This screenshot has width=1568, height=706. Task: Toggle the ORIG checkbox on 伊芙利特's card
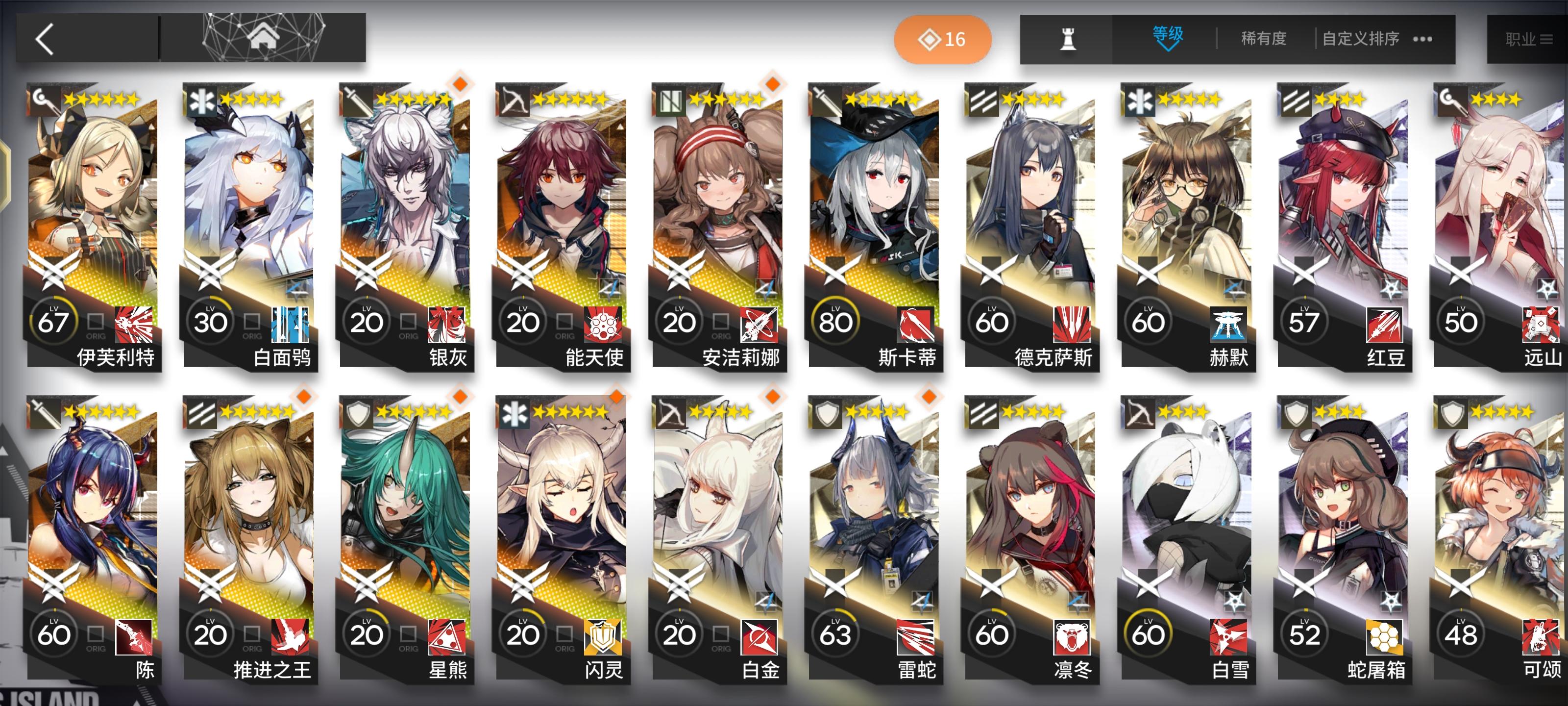96,321
